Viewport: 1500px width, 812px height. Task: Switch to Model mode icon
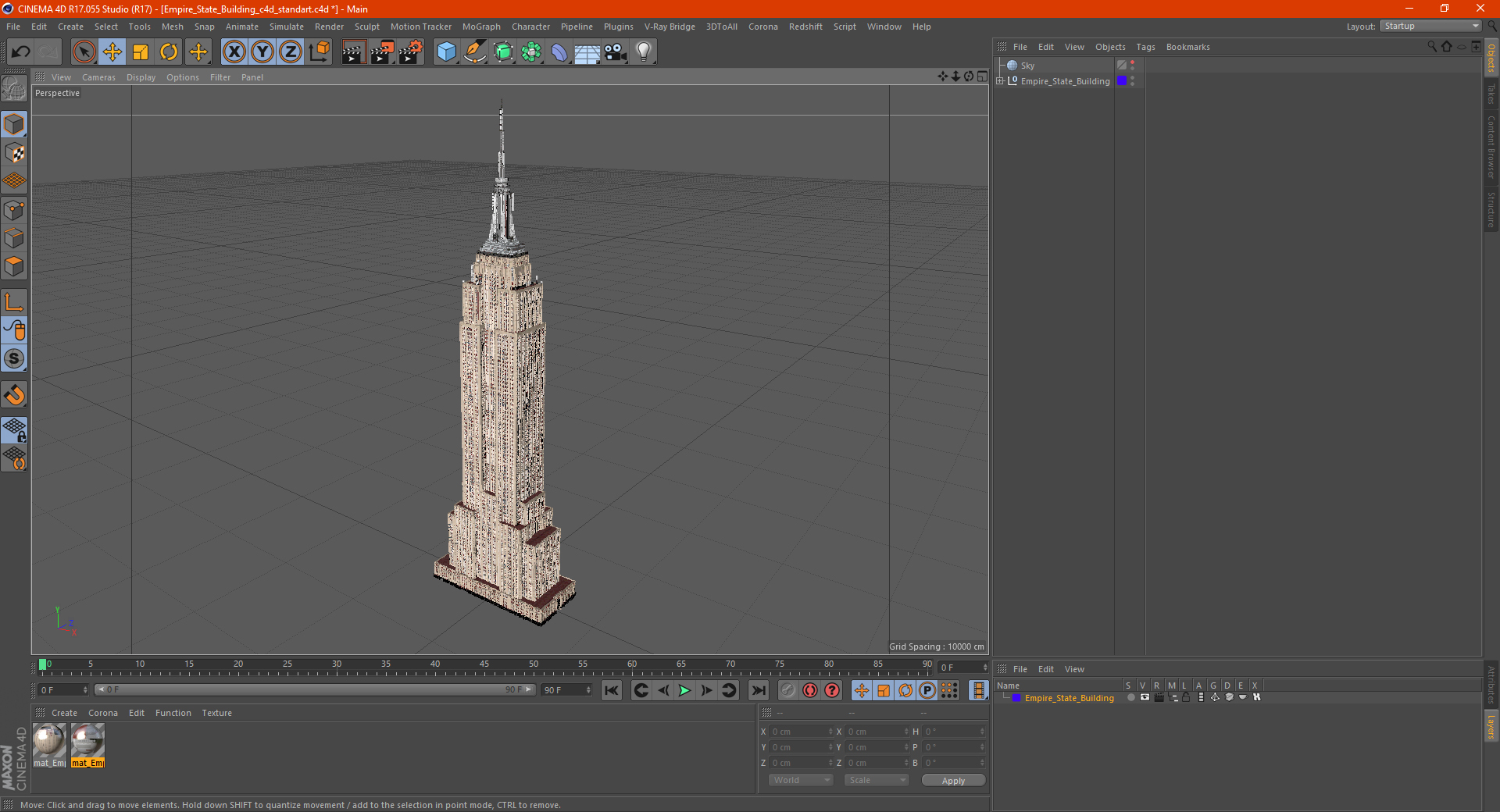(14, 125)
